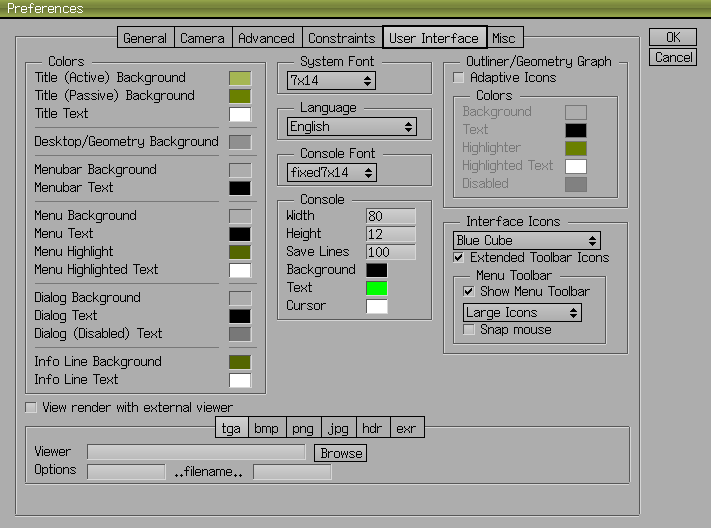The image size is (711, 528).
Task: Select the jpg format tab
Action: (339, 428)
